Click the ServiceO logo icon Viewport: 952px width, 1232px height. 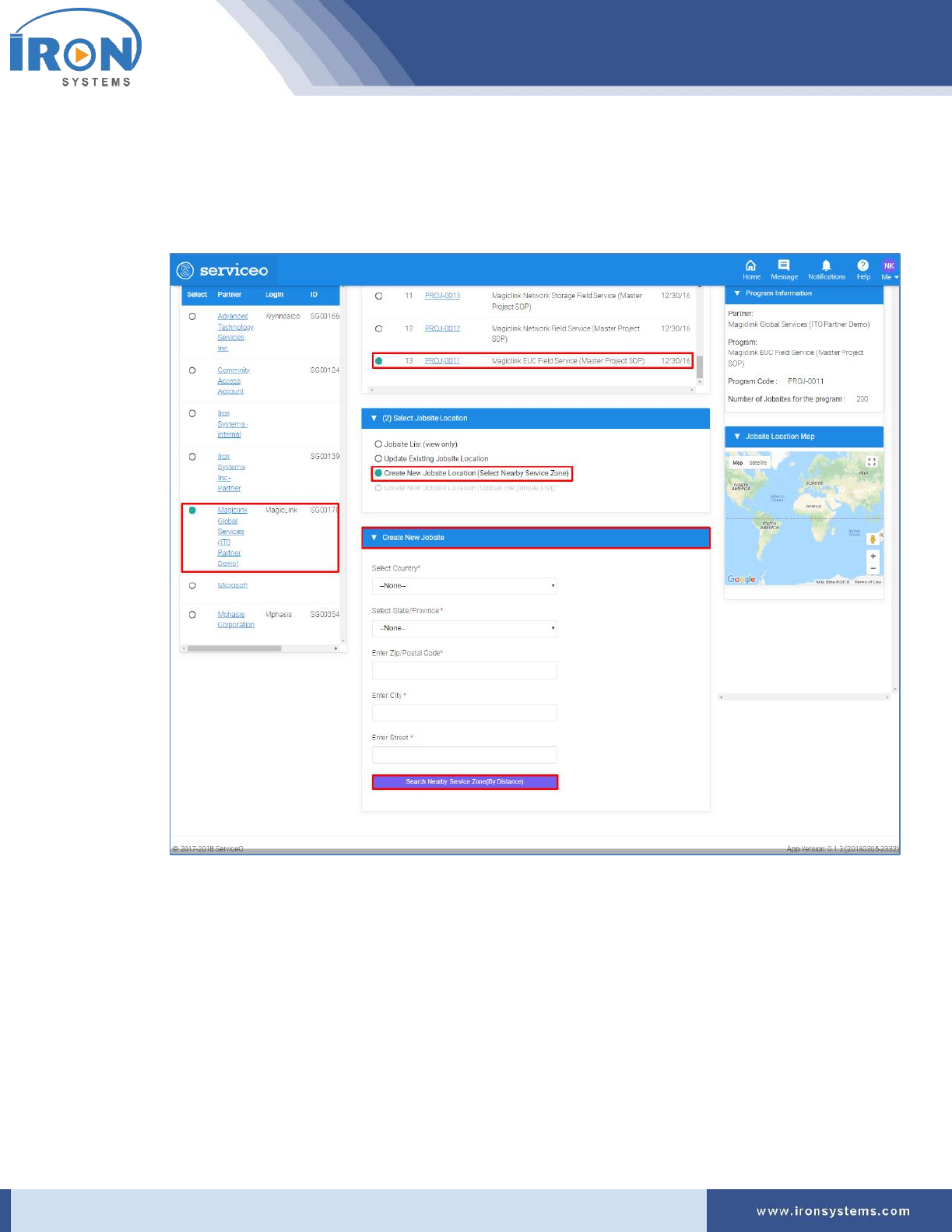point(185,270)
